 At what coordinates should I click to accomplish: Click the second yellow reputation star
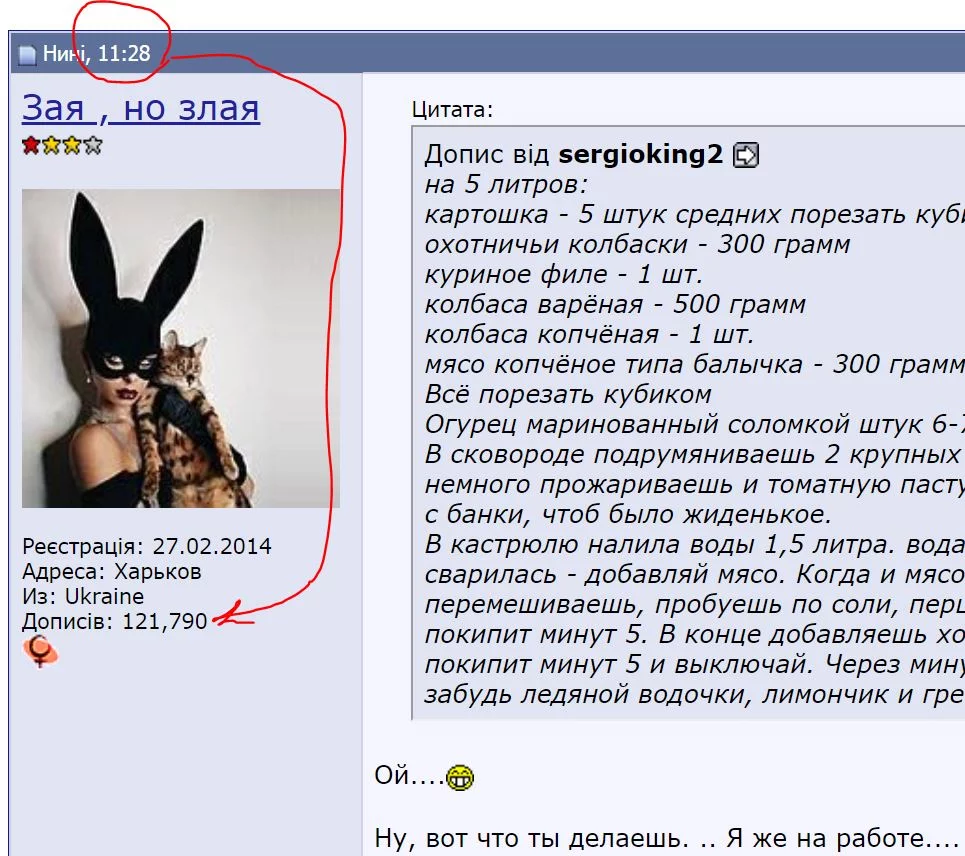72,146
